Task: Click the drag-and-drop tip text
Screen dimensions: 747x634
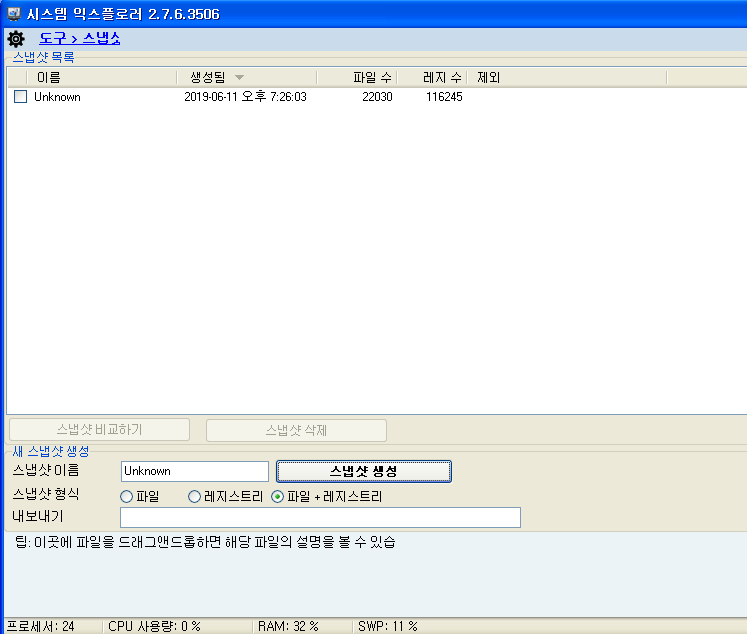Action: 205,542
